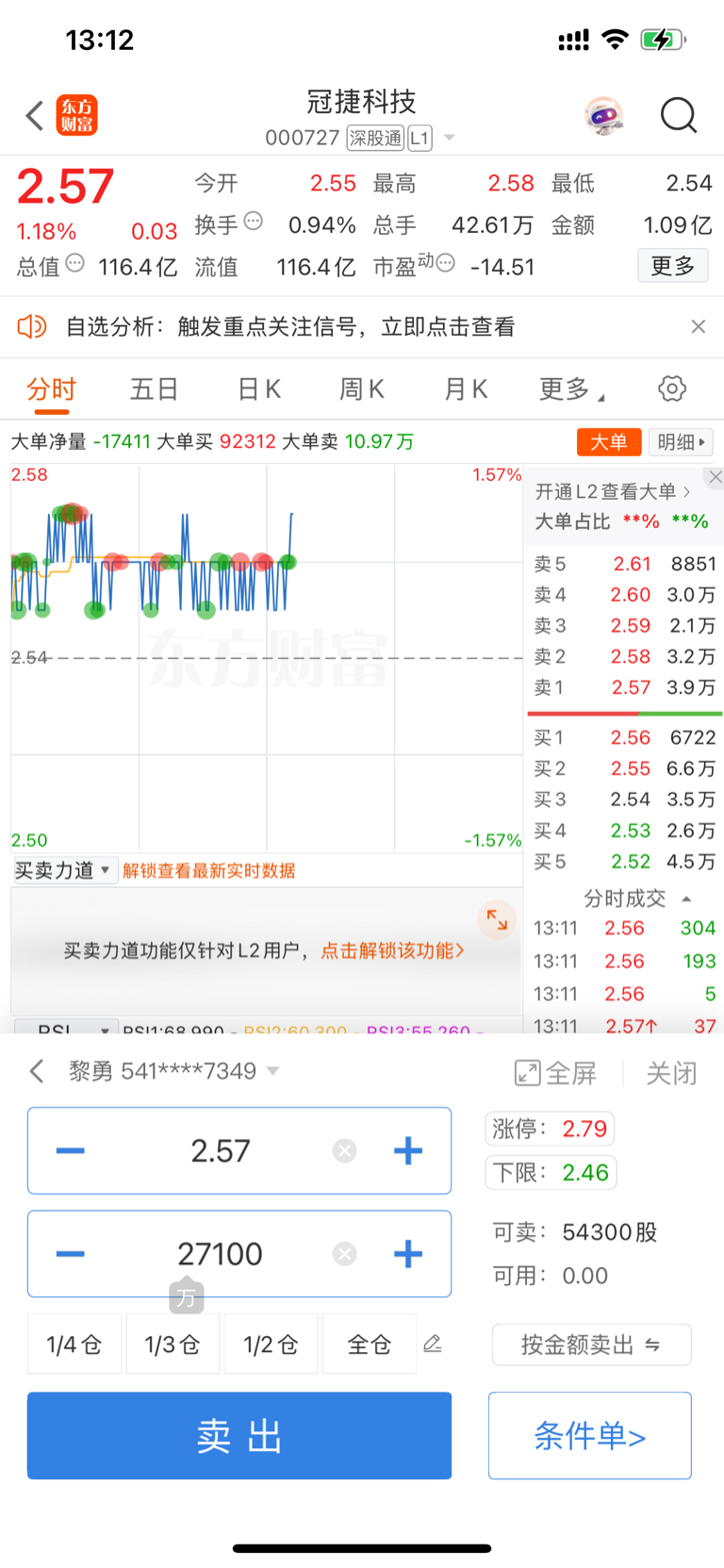
Task: Switch account 黎勇 541****7349 dropdown
Action: [174, 1071]
